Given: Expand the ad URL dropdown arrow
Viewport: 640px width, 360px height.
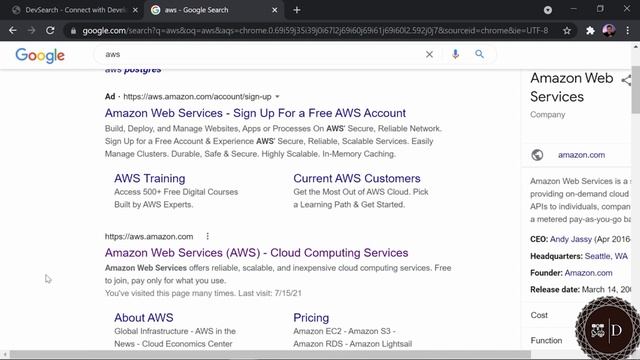Looking at the screenshot, I should click(278, 97).
